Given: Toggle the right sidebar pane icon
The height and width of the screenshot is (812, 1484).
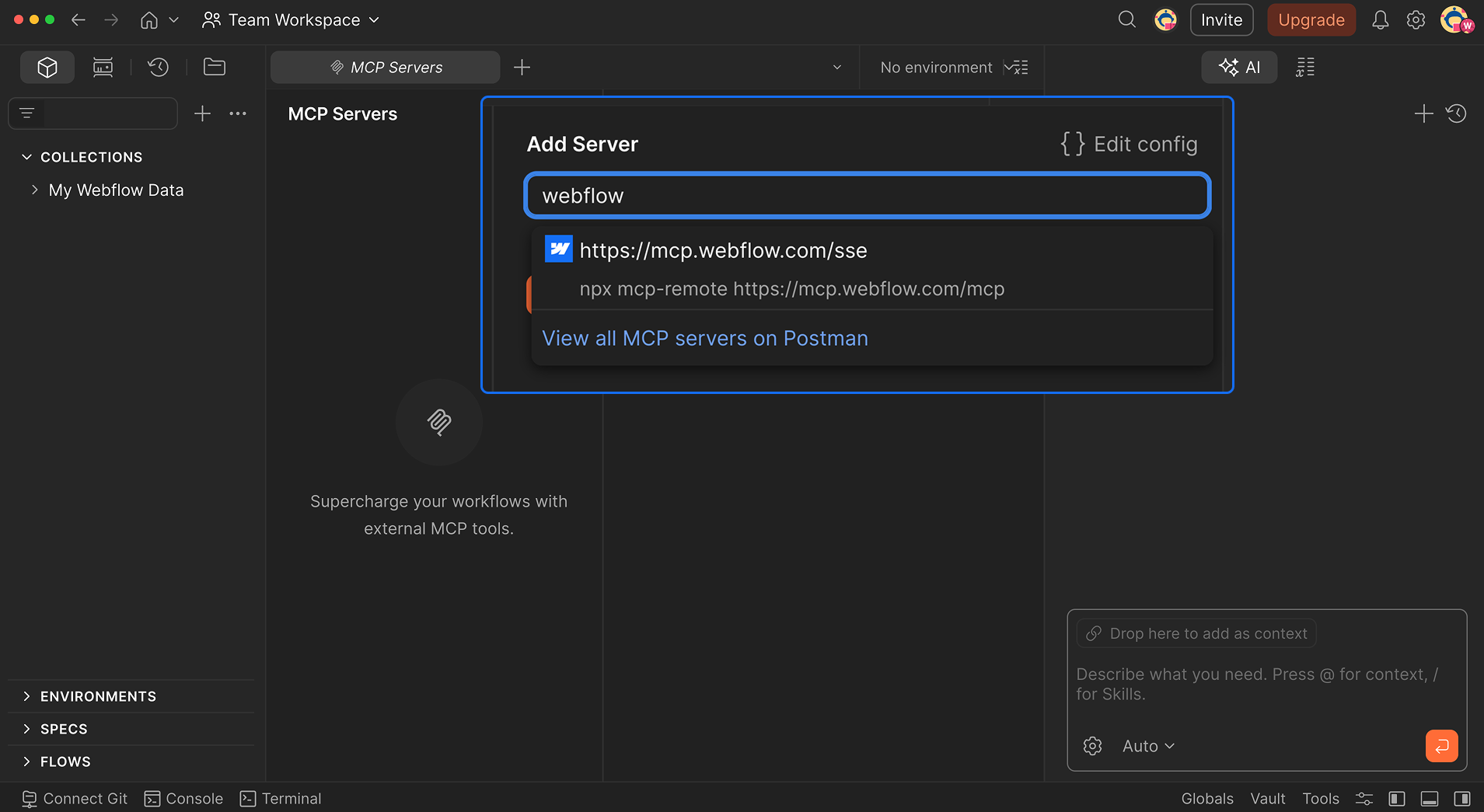Looking at the screenshot, I should pyautogui.click(x=1462, y=799).
